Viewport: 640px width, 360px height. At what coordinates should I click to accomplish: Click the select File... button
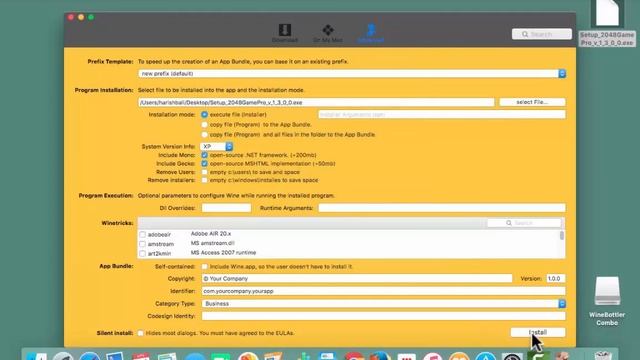click(532, 102)
